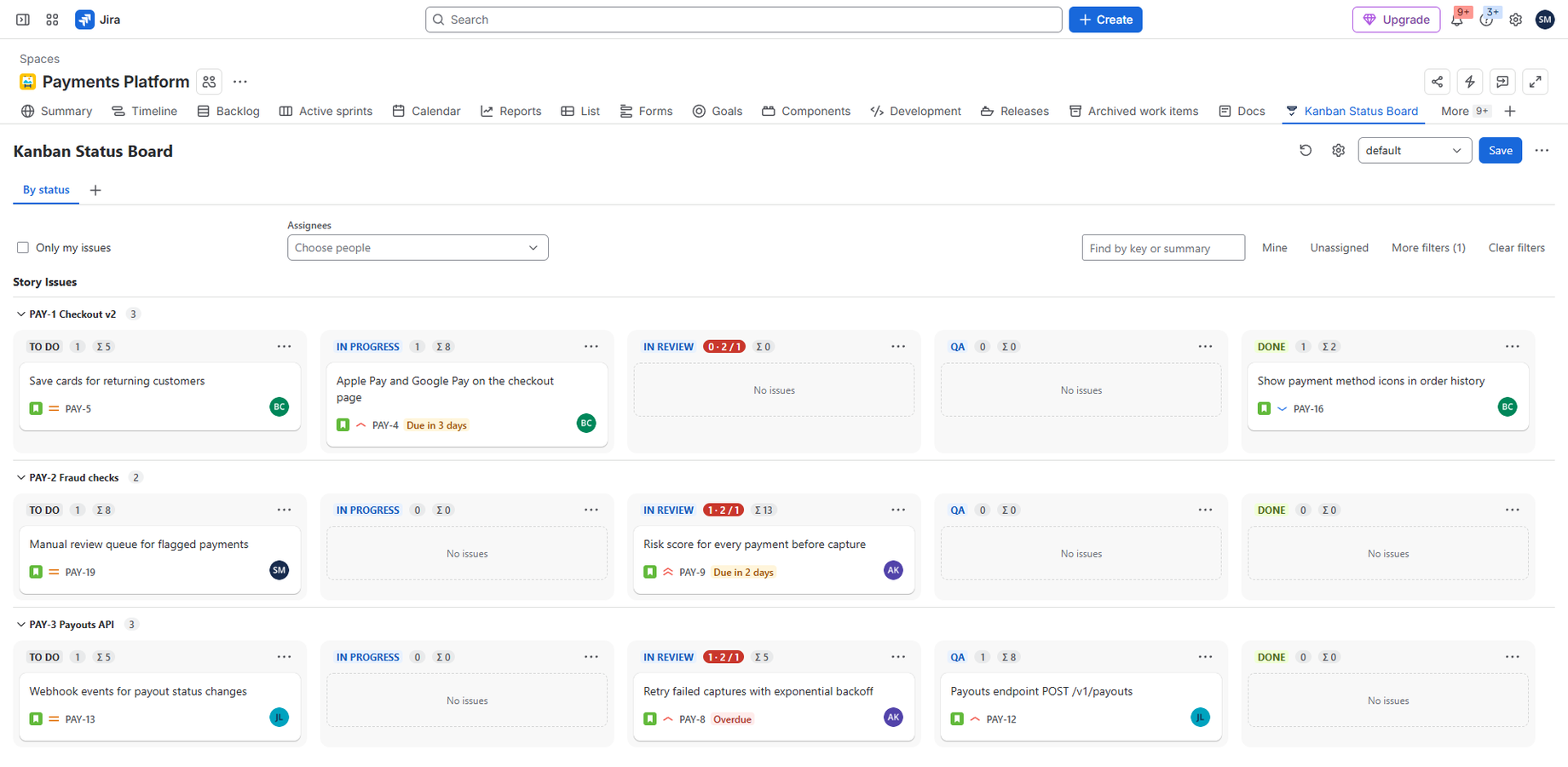Open more actions for PAY-1 To Do column

(x=284, y=347)
